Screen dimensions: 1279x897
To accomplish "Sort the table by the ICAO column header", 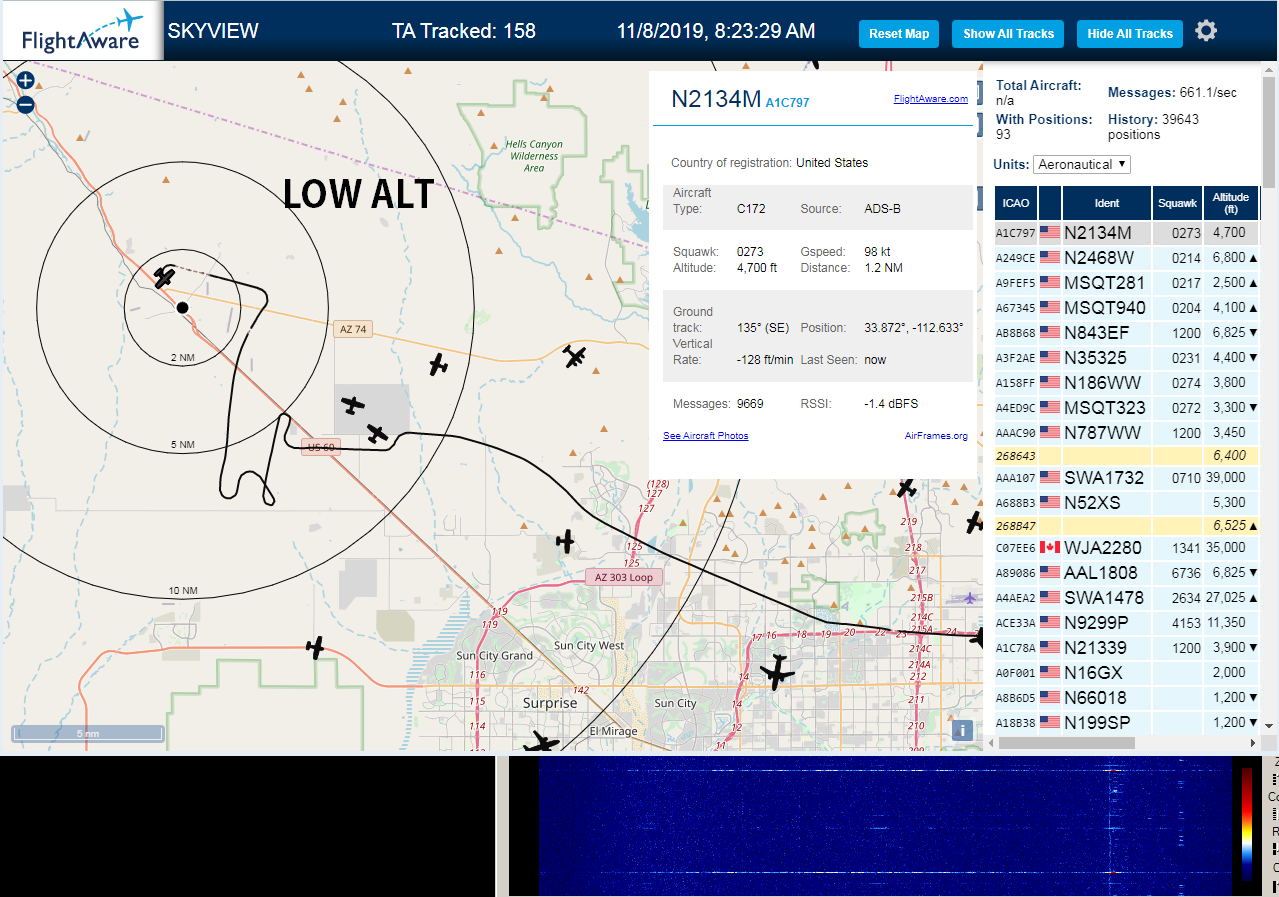I will (1015, 203).
